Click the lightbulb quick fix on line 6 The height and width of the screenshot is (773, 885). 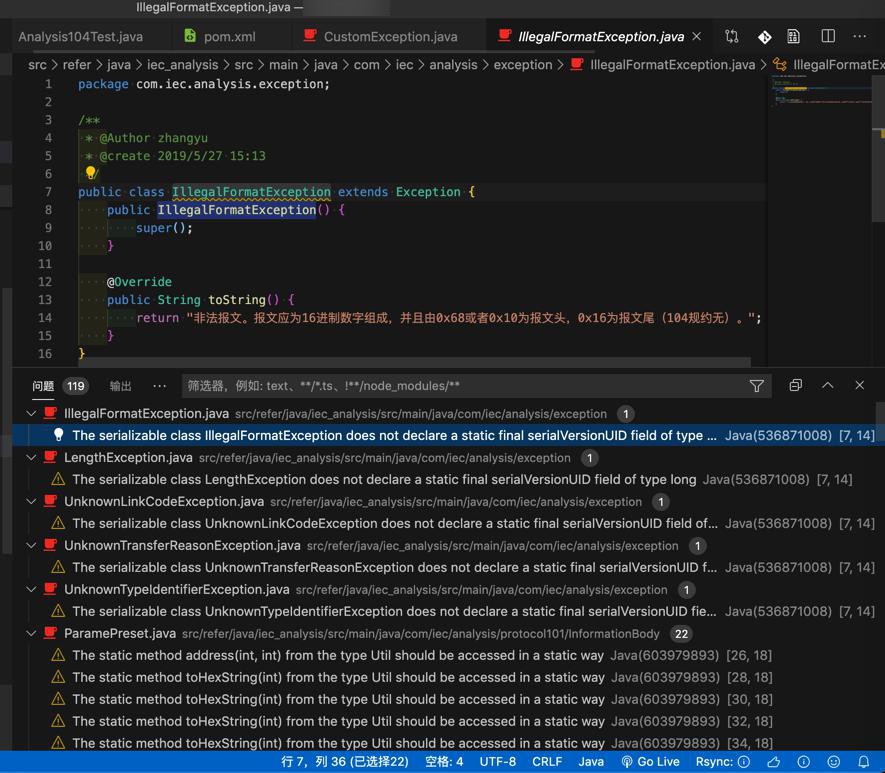coord(91,174)
